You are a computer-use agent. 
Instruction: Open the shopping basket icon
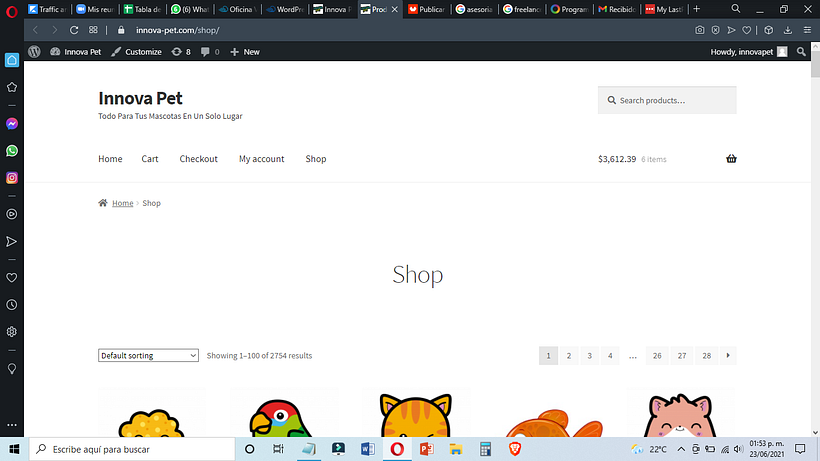[731, 159]
